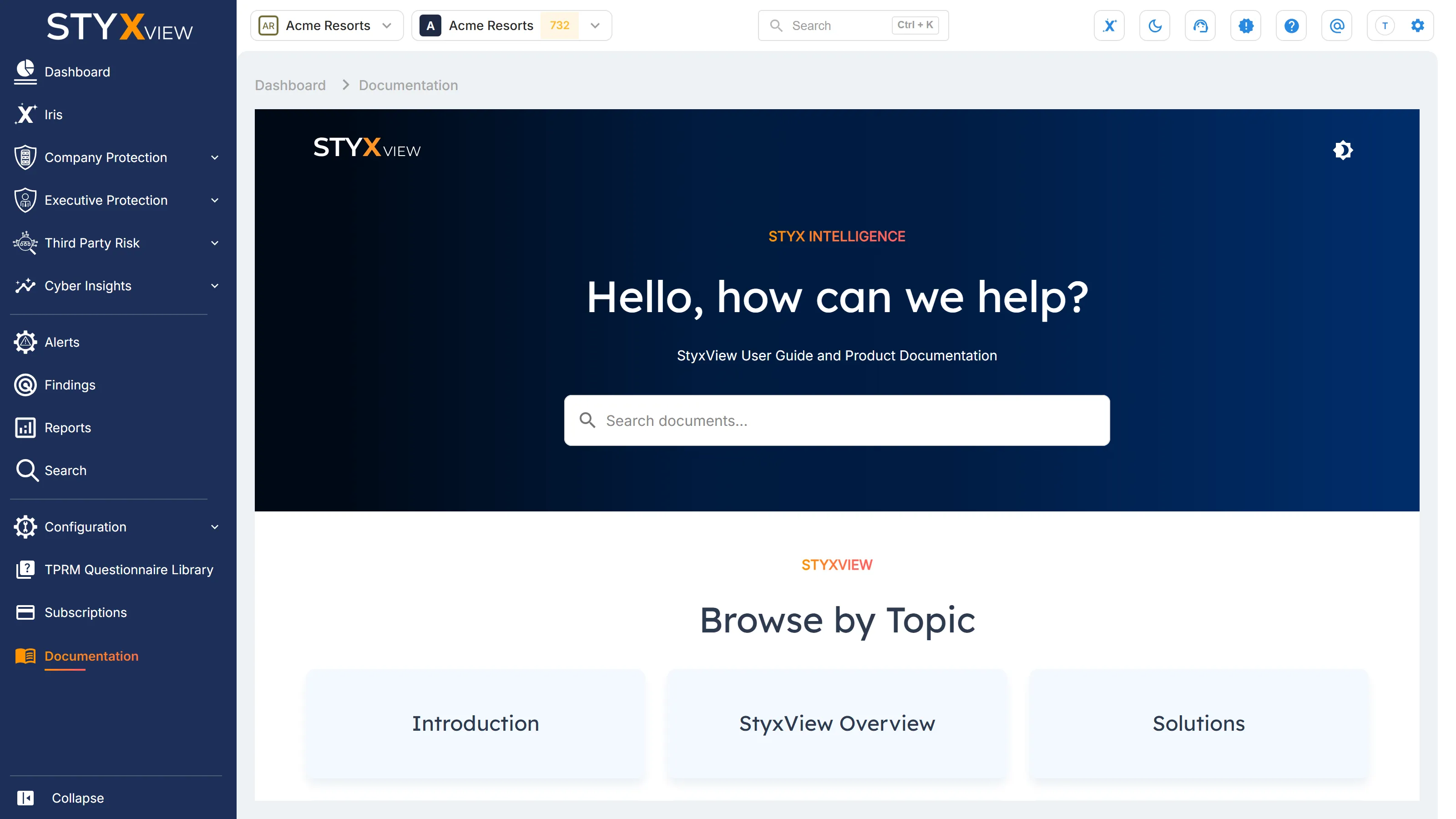Open the Acme Resorts 732 company dropdown
The image size is (1456, 819).
(x=511, y=25)
